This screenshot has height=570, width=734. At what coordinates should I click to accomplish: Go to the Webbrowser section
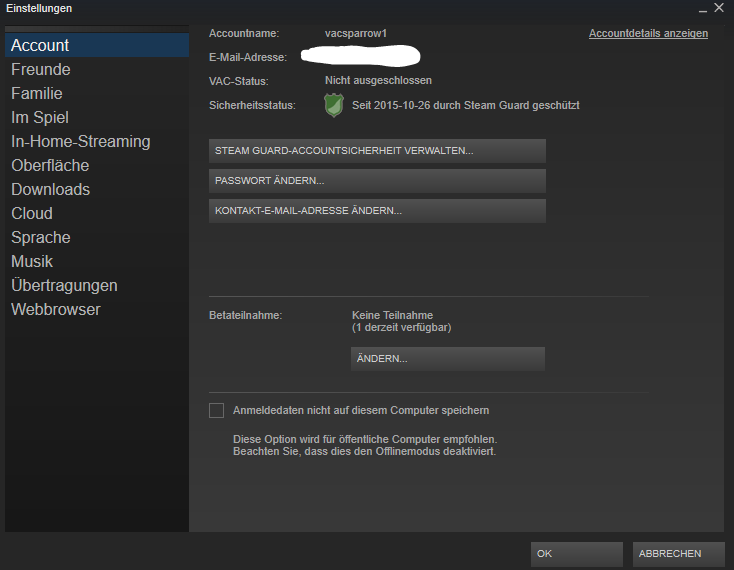(97, 309)
